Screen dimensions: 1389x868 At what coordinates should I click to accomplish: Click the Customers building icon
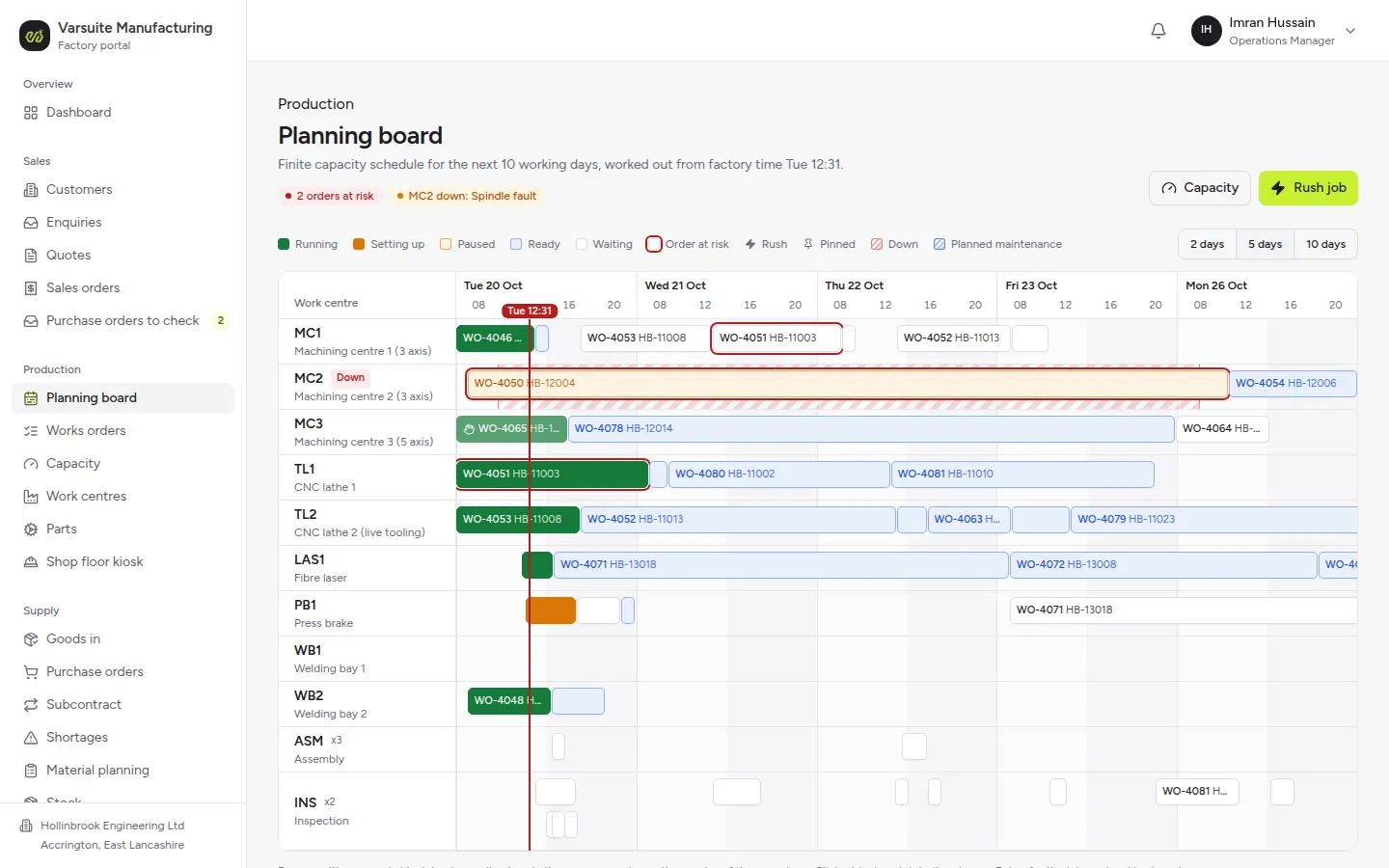(31, 190)
